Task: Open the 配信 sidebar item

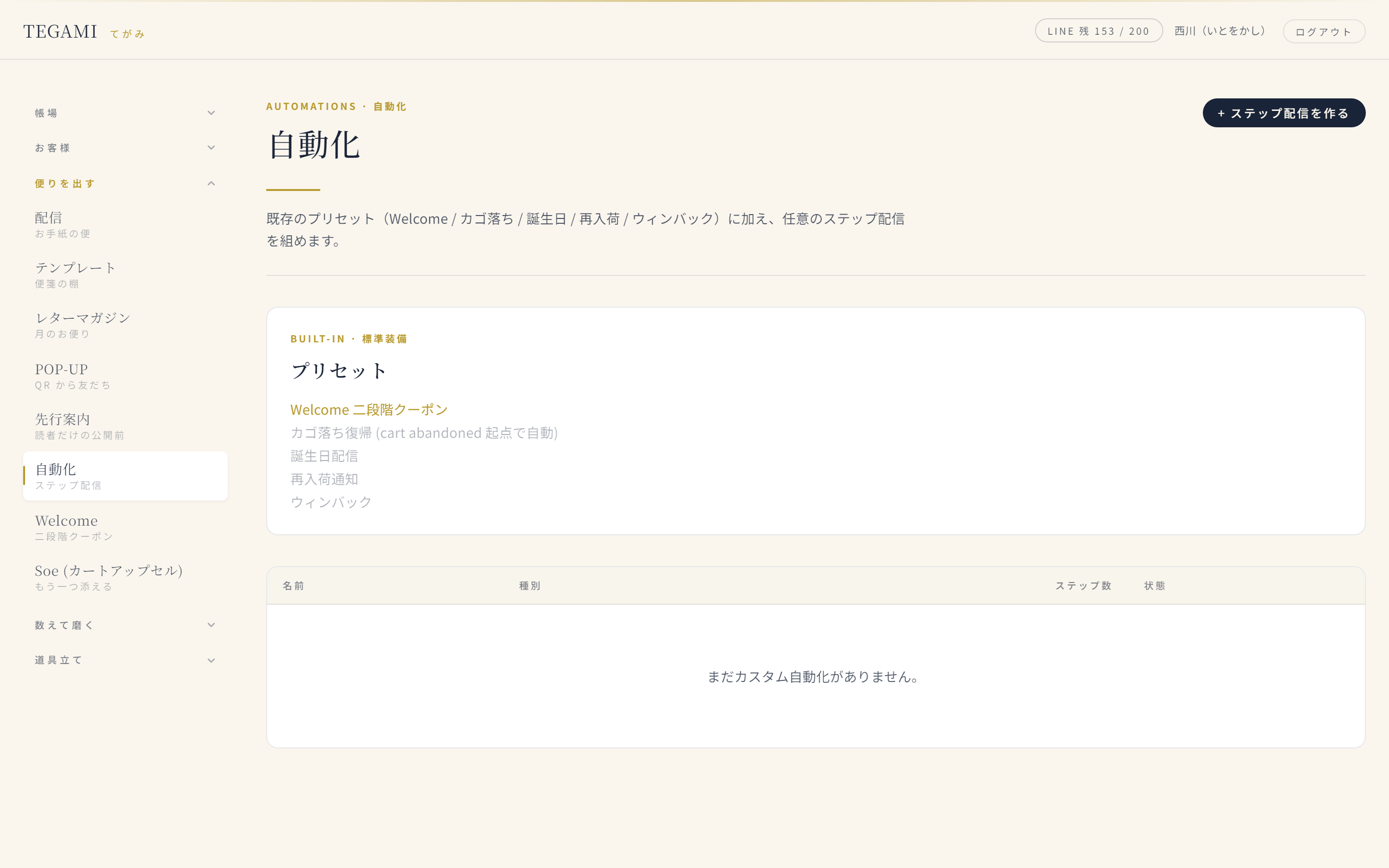Action: (x=125, y=225)
